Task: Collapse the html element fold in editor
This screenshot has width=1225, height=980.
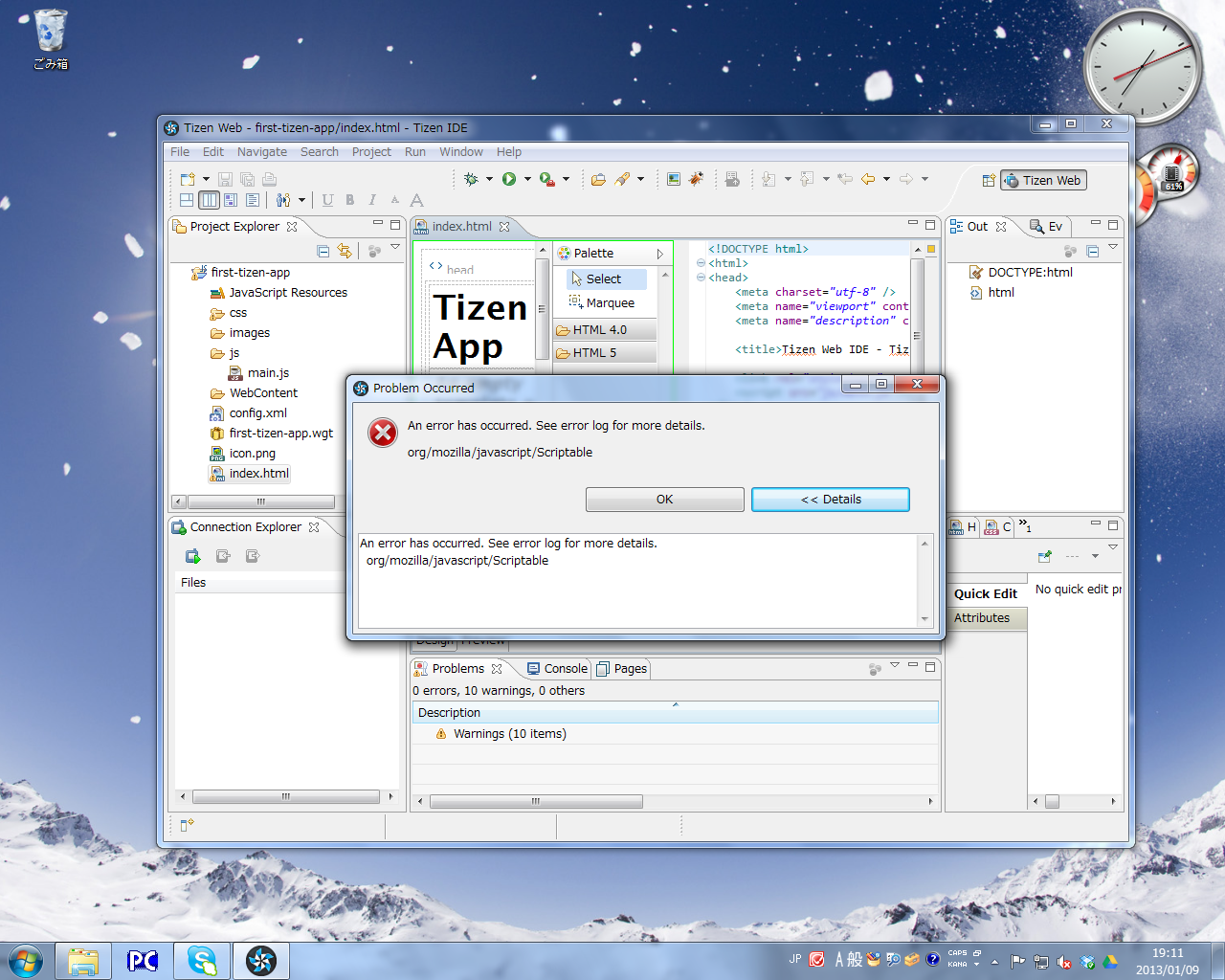Action: click(701, 263)
